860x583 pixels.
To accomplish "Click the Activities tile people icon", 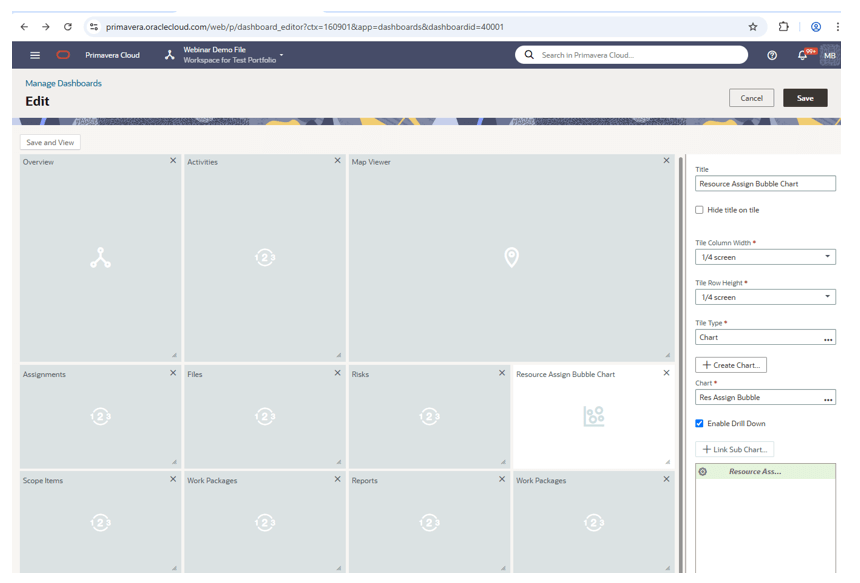I will pos(264,255).
